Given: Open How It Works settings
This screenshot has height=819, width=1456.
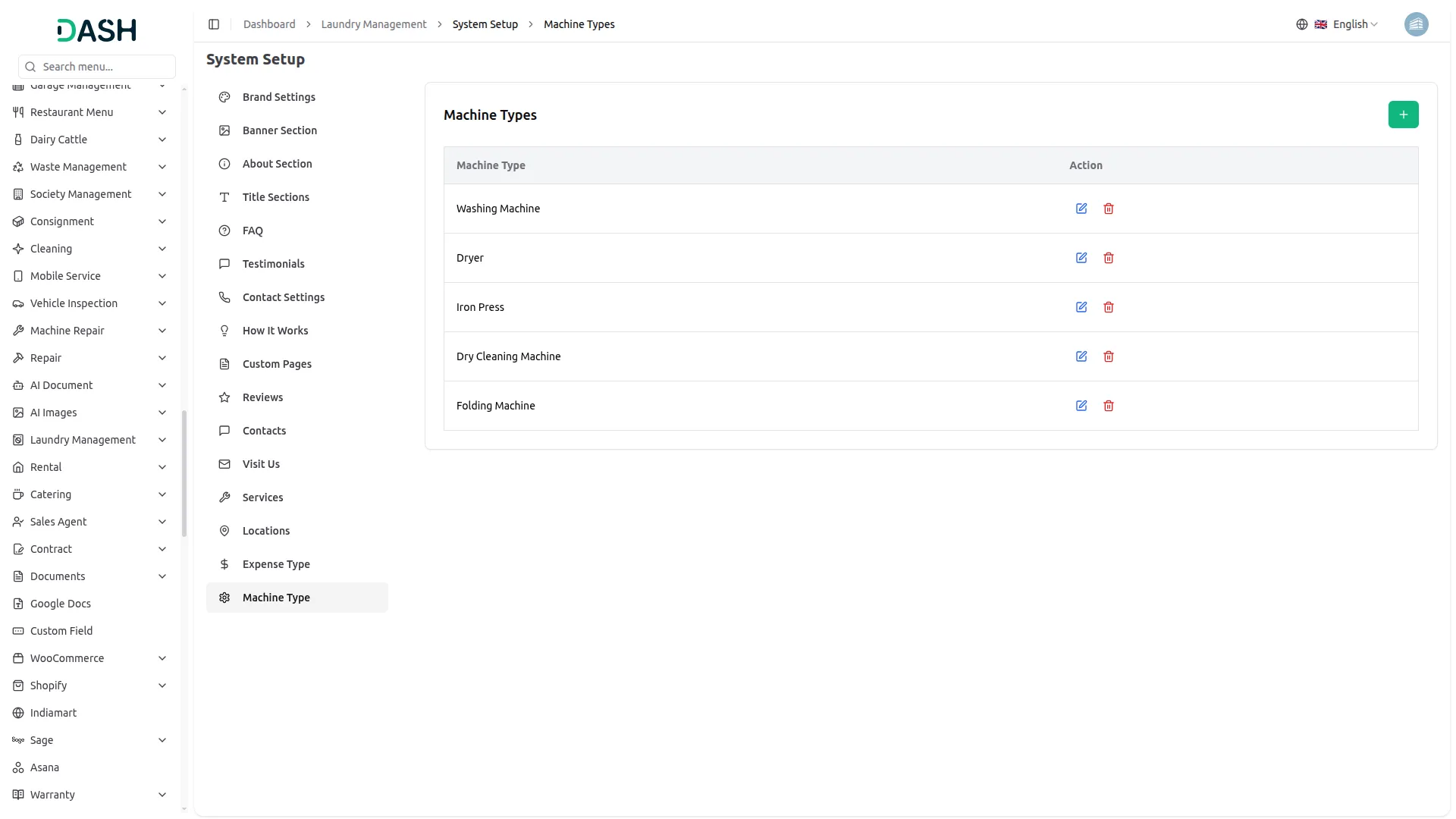Looking at the screenshot, I should (x=297, y=331).
